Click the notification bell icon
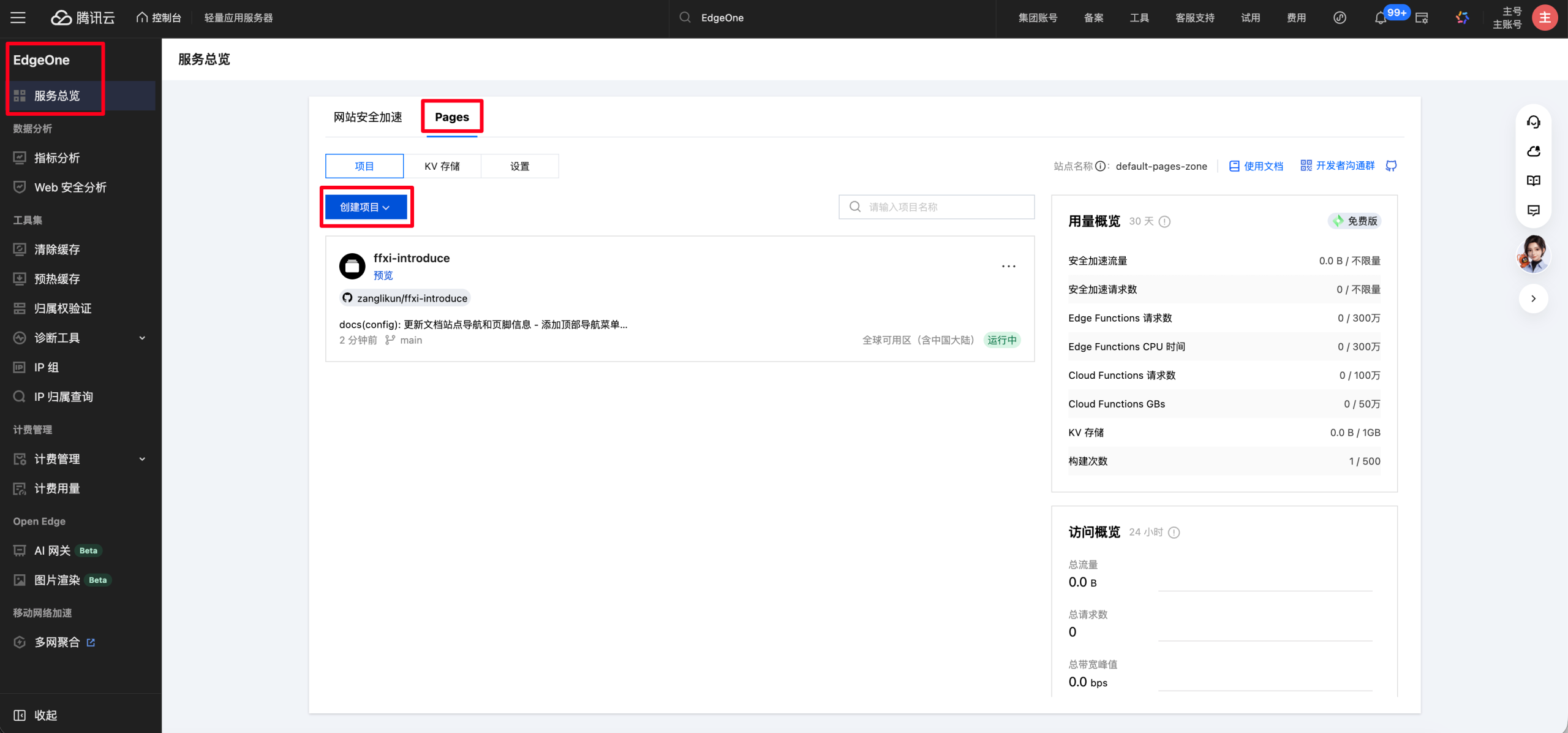This screenshot has width=1568, height=733. click(x=1380, y=18)
